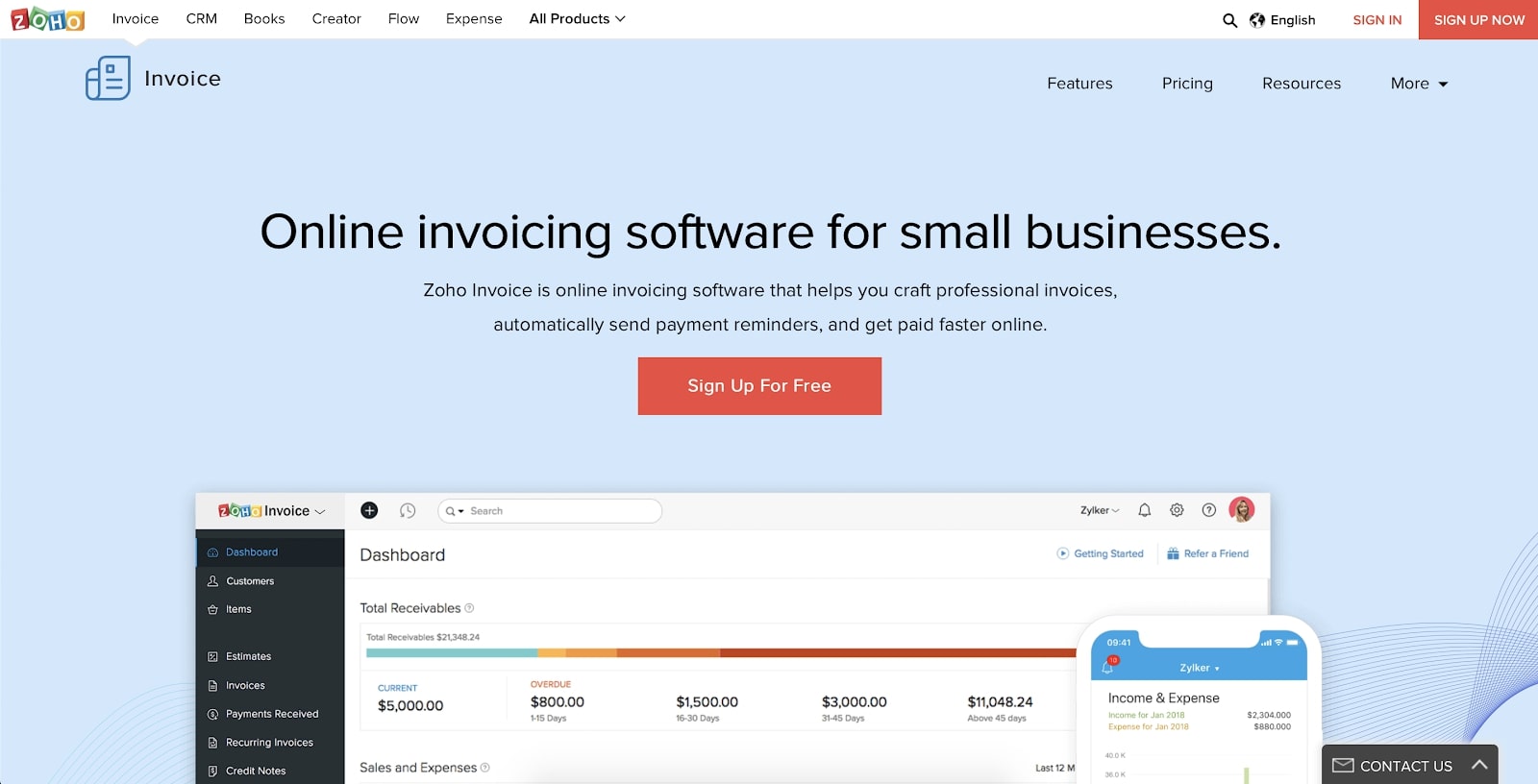Open the search filter dropdown arrow

coord(461,511)
